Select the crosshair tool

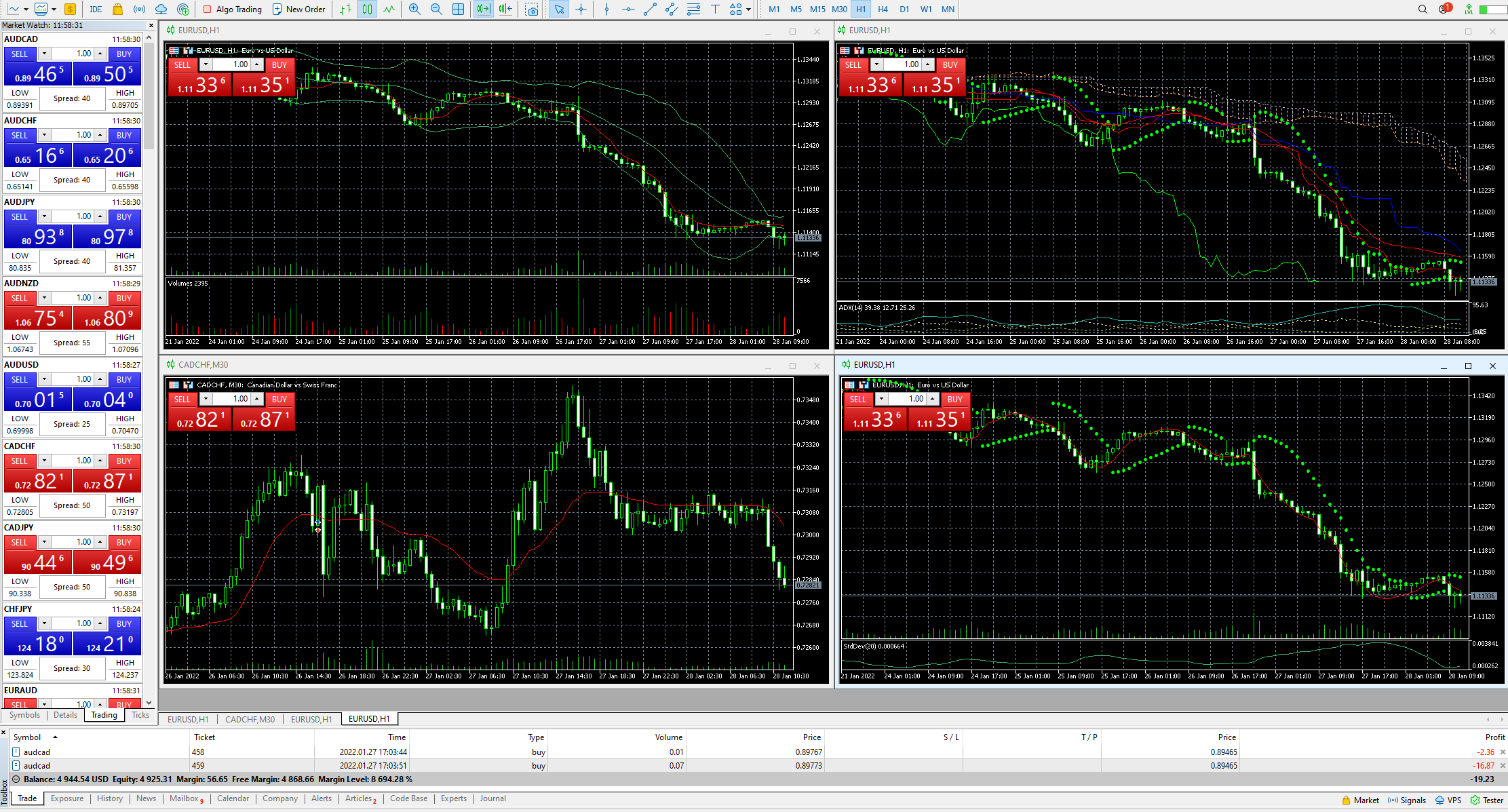[x=581, y=9]
